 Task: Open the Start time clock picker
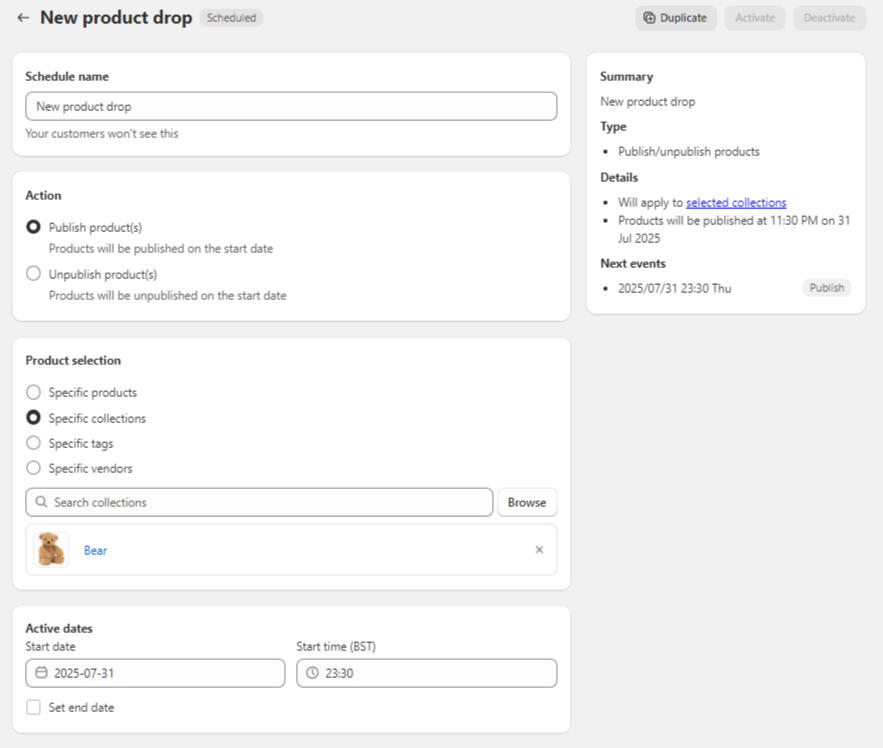(313, 673)
